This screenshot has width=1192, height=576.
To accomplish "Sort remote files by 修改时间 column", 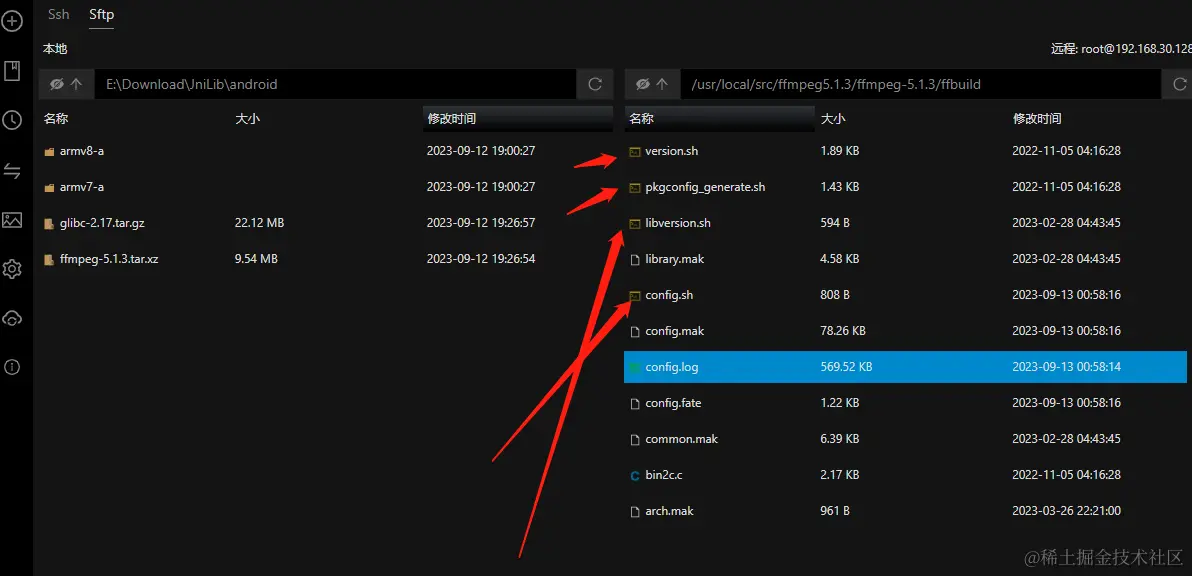I will point(1037,119).
